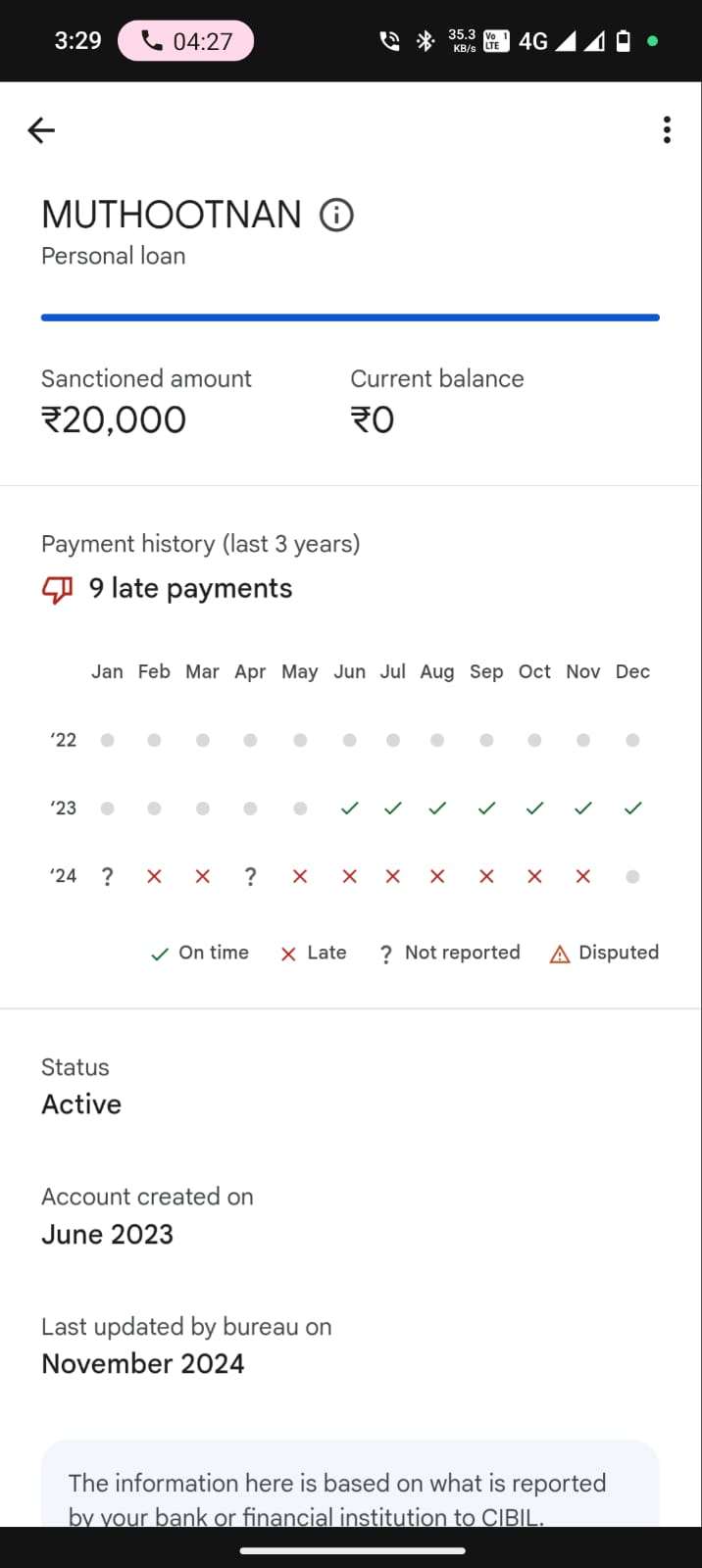702x1568 pixels.
Task: Tap the December 2023 on-time checkmark
Action: click(x=633, y=808)
